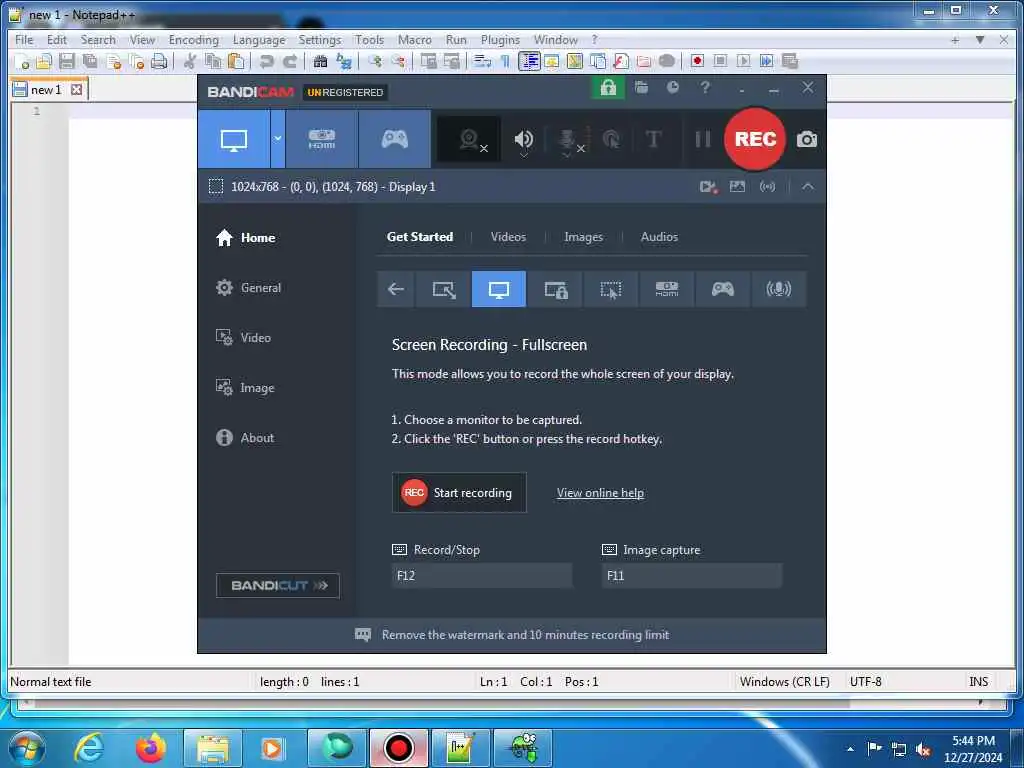This screenshot has width=1024, height=768.
Task: Open the output folder icon in Bandicam title bar
Action: [x=641, y=88]
